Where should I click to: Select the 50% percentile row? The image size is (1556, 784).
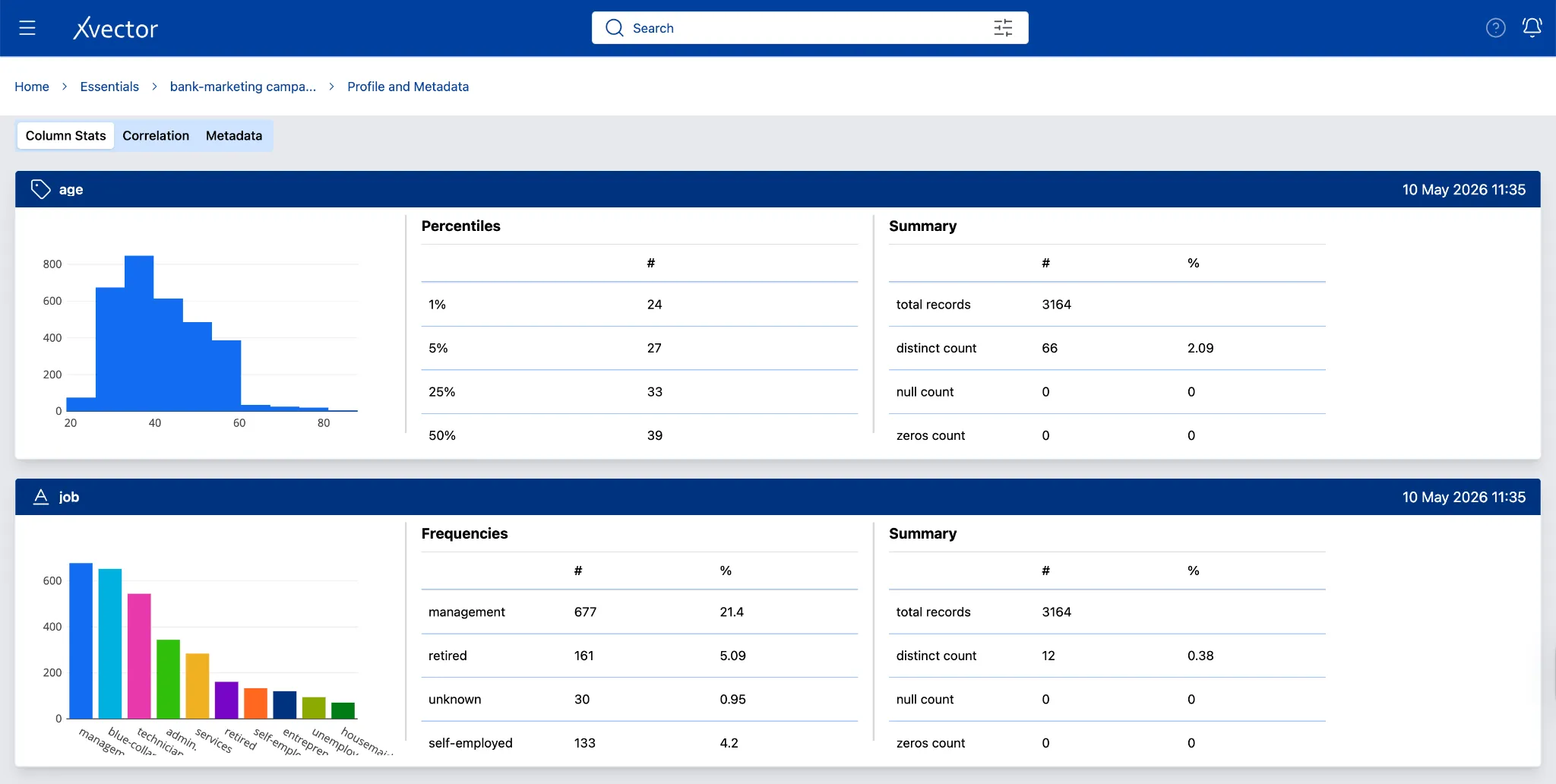(640, 435)
